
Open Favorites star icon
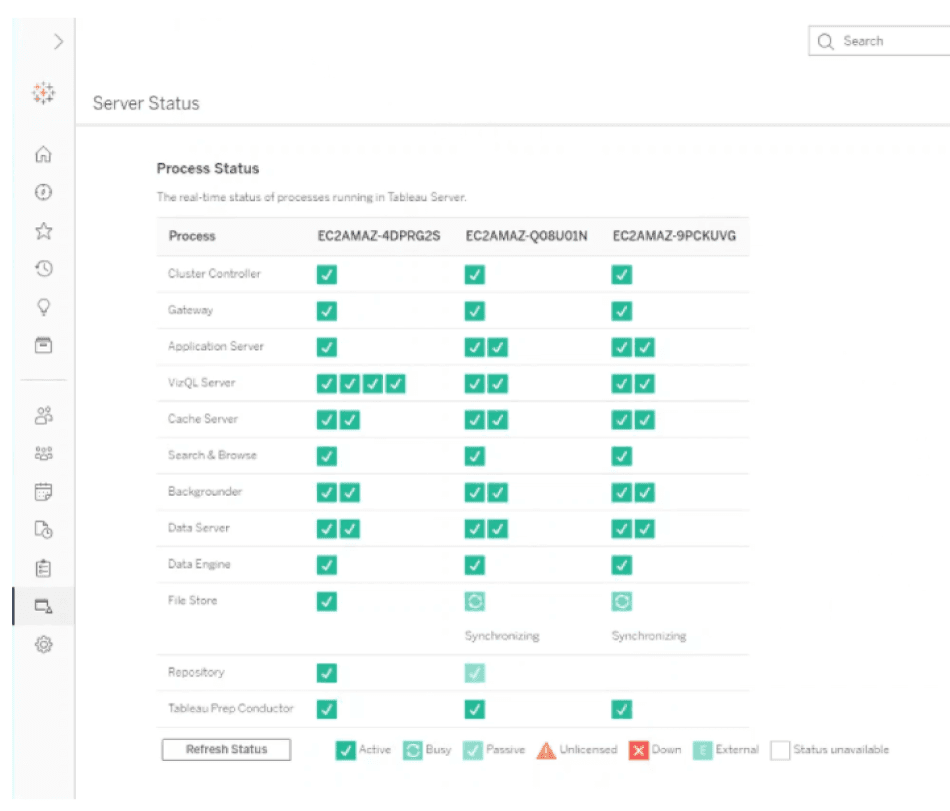point(43,231)
